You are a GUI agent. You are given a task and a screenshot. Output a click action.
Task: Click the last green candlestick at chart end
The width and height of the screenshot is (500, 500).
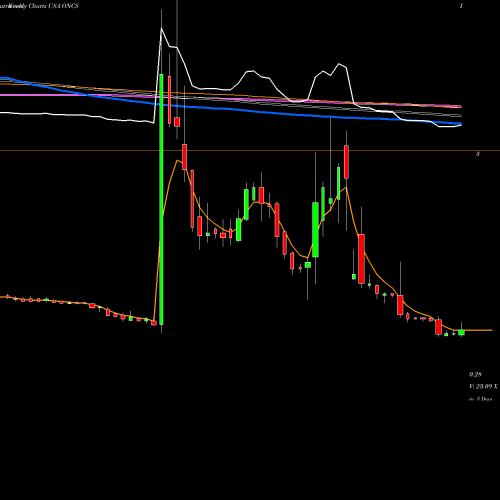461,332
